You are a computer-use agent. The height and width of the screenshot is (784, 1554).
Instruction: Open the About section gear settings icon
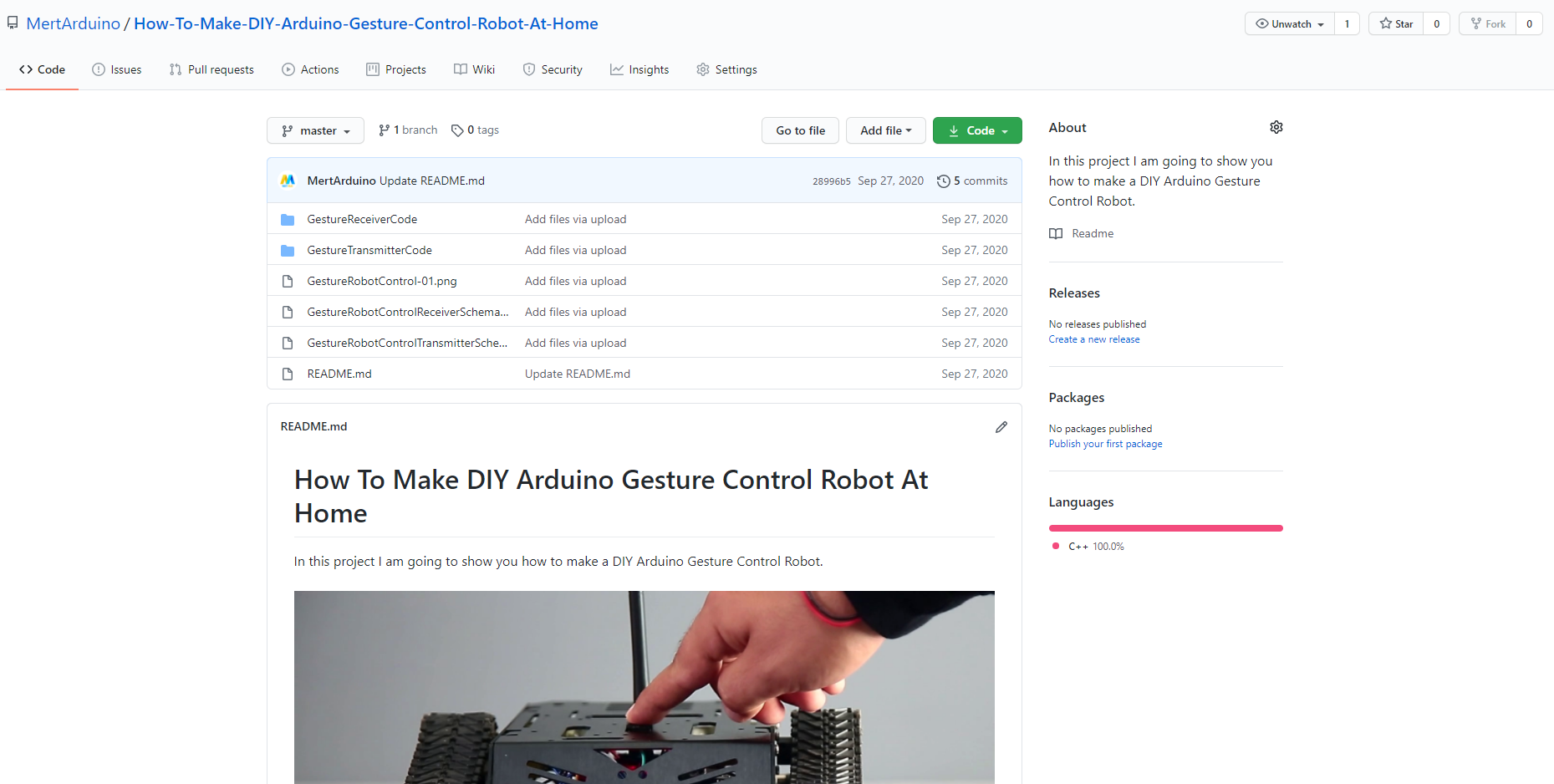click(1276, 127)
